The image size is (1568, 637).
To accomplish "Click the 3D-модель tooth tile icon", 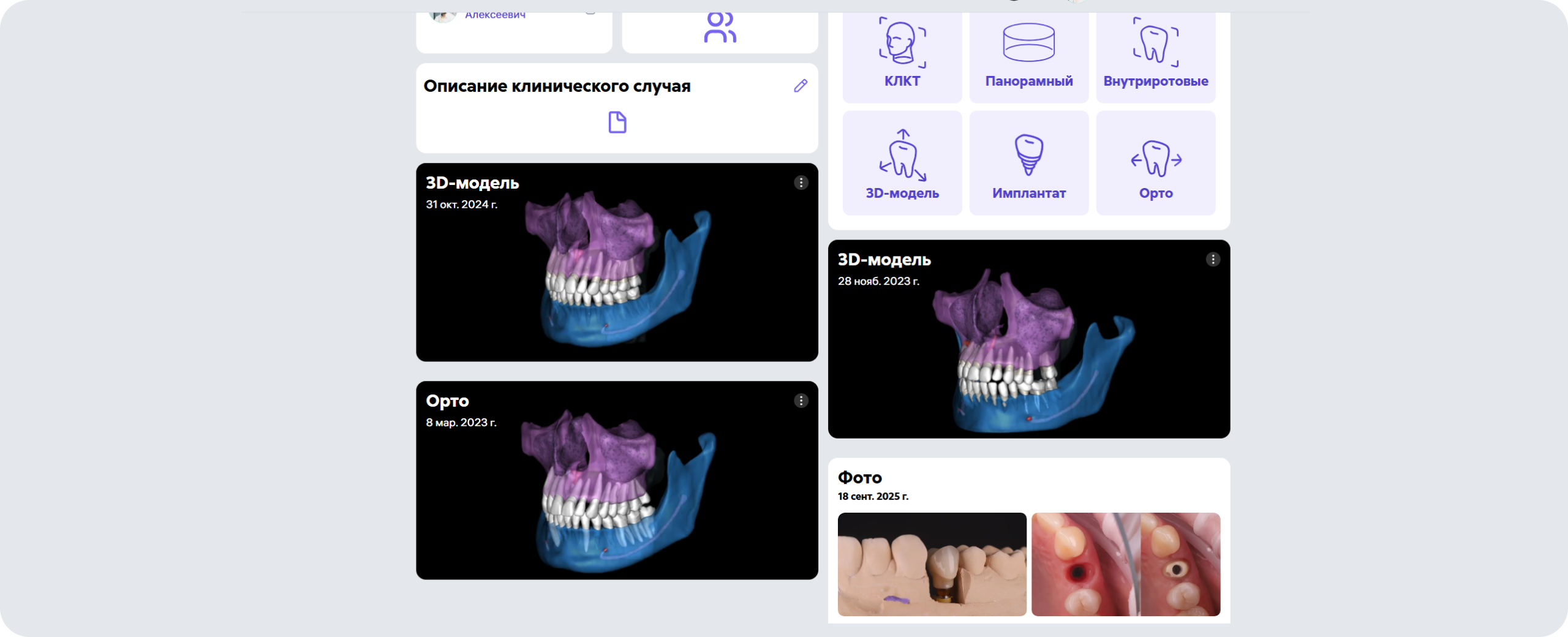I will point(902,156).
